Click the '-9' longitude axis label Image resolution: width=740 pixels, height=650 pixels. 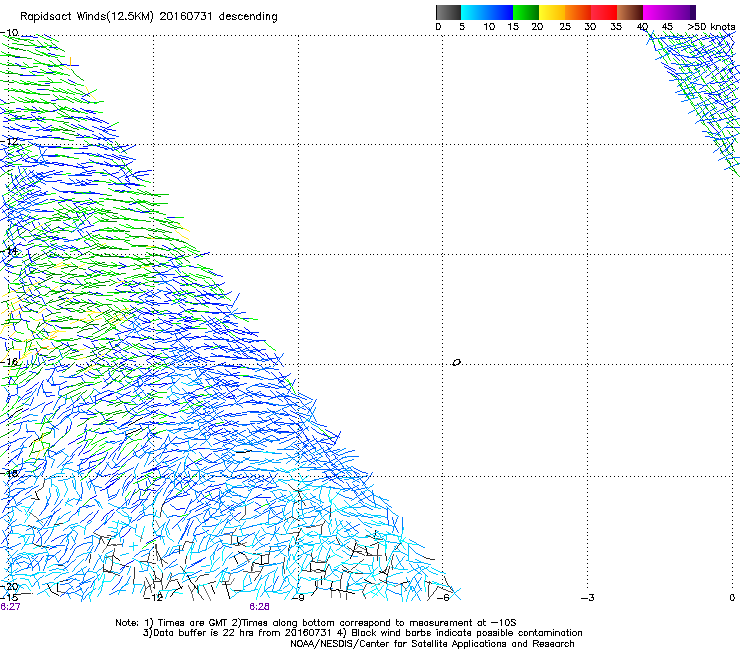coord(298,598)
